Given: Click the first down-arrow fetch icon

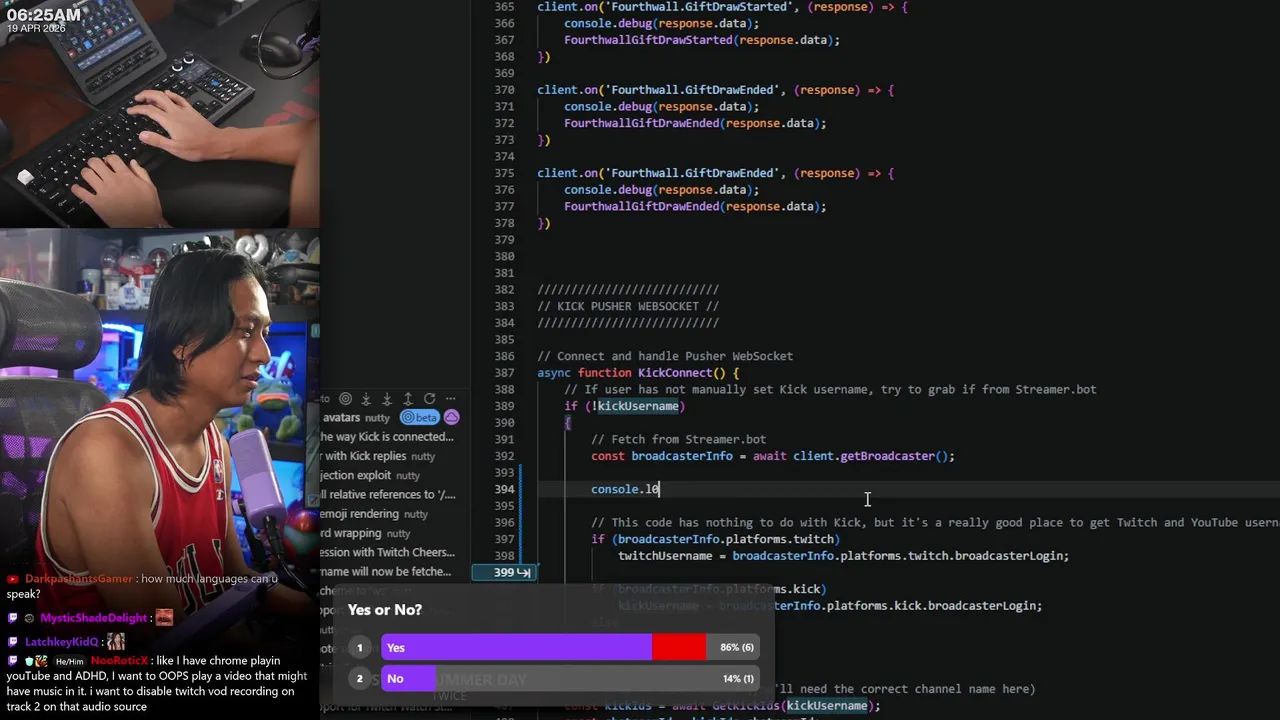Looking at the screenshot, I should click(366, 399).
